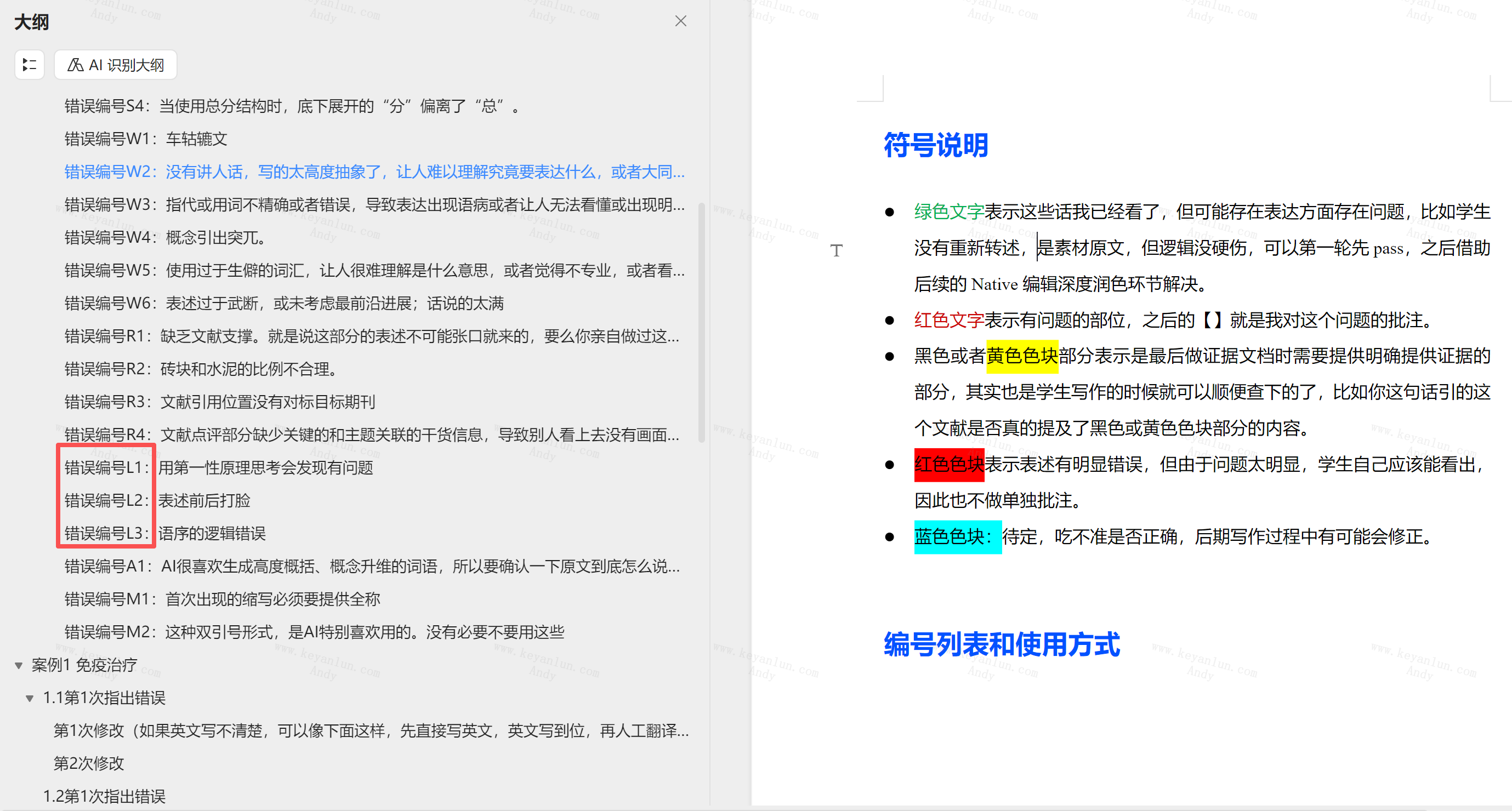Click the AI 识别大纲 button
Screen dimensions: 1512x811
click(x=116, y=65)
